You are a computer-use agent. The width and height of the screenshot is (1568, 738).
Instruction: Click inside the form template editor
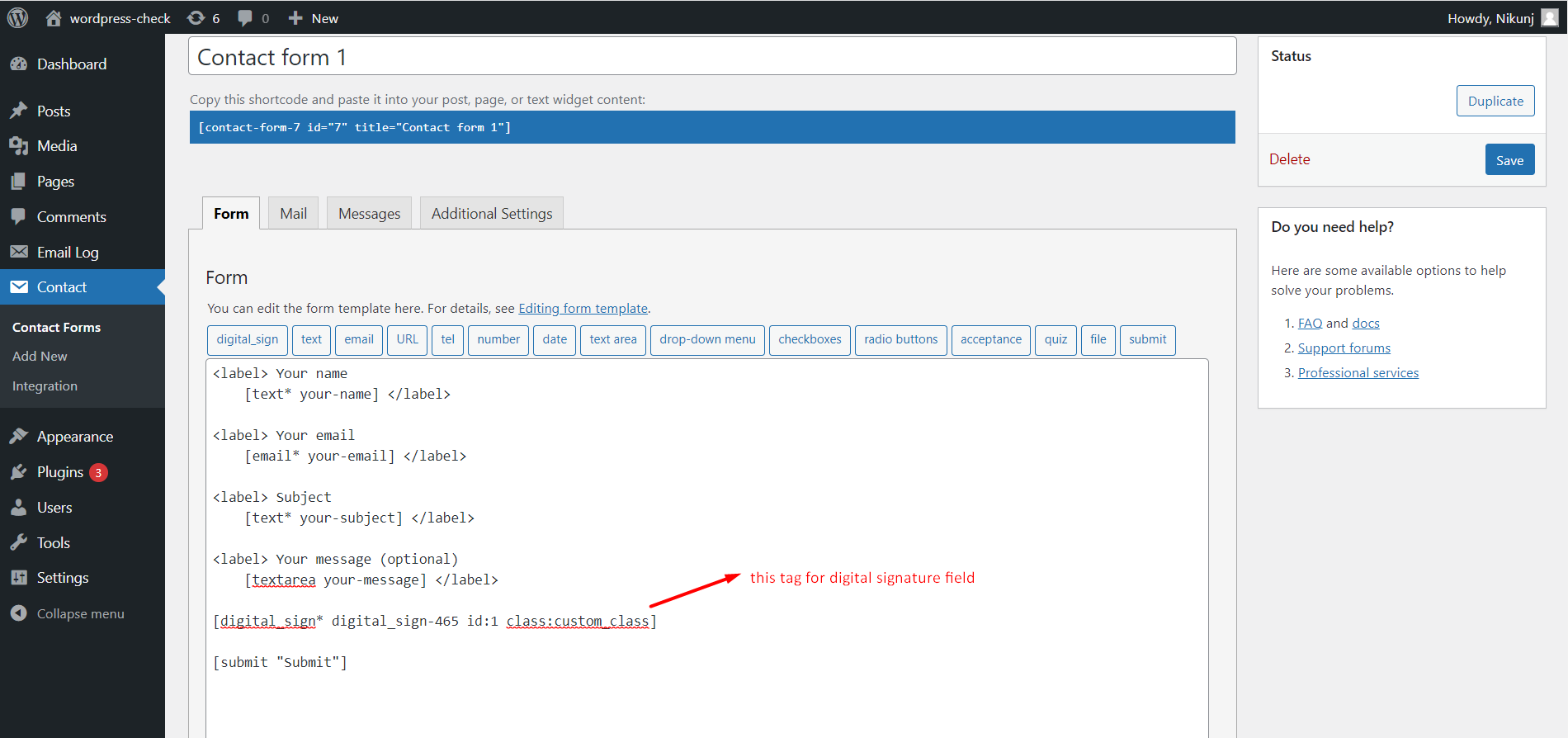pos(707,548)
